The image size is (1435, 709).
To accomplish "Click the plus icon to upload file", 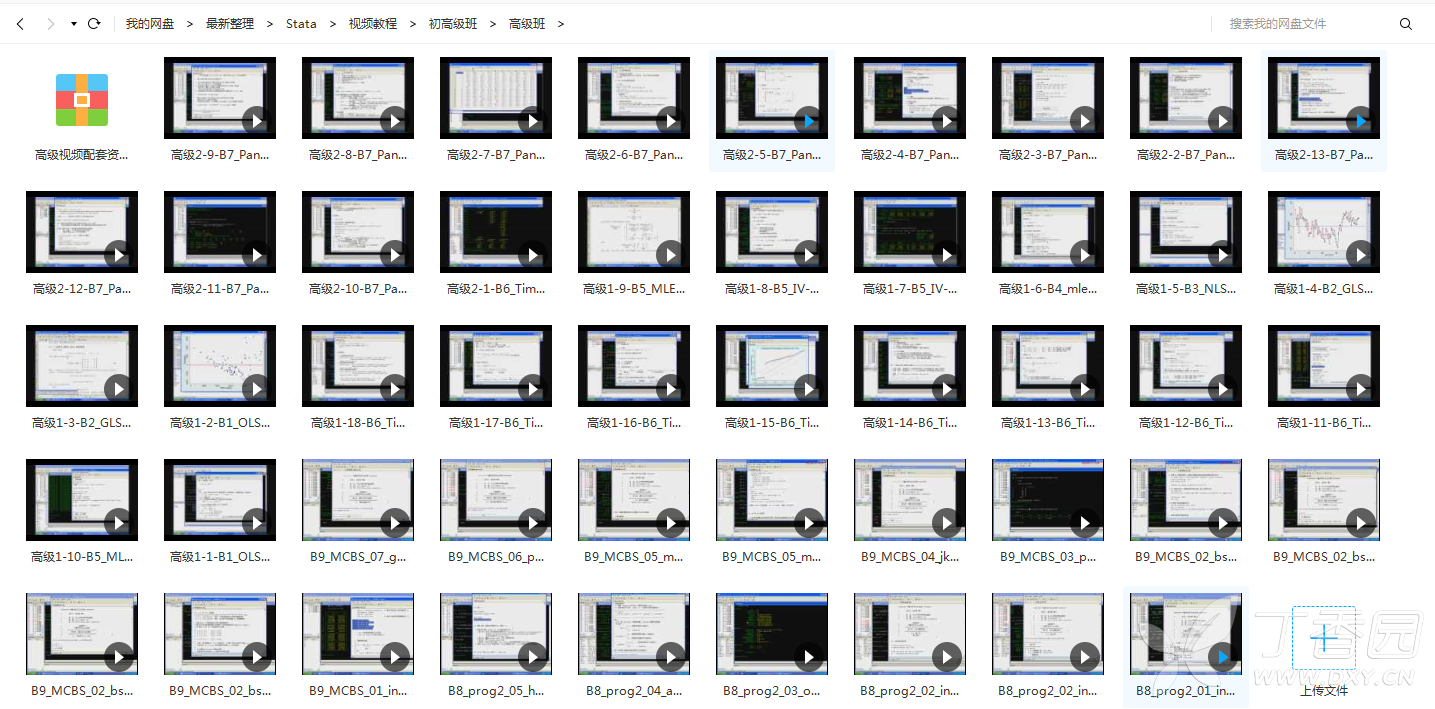I will 1323,637.
